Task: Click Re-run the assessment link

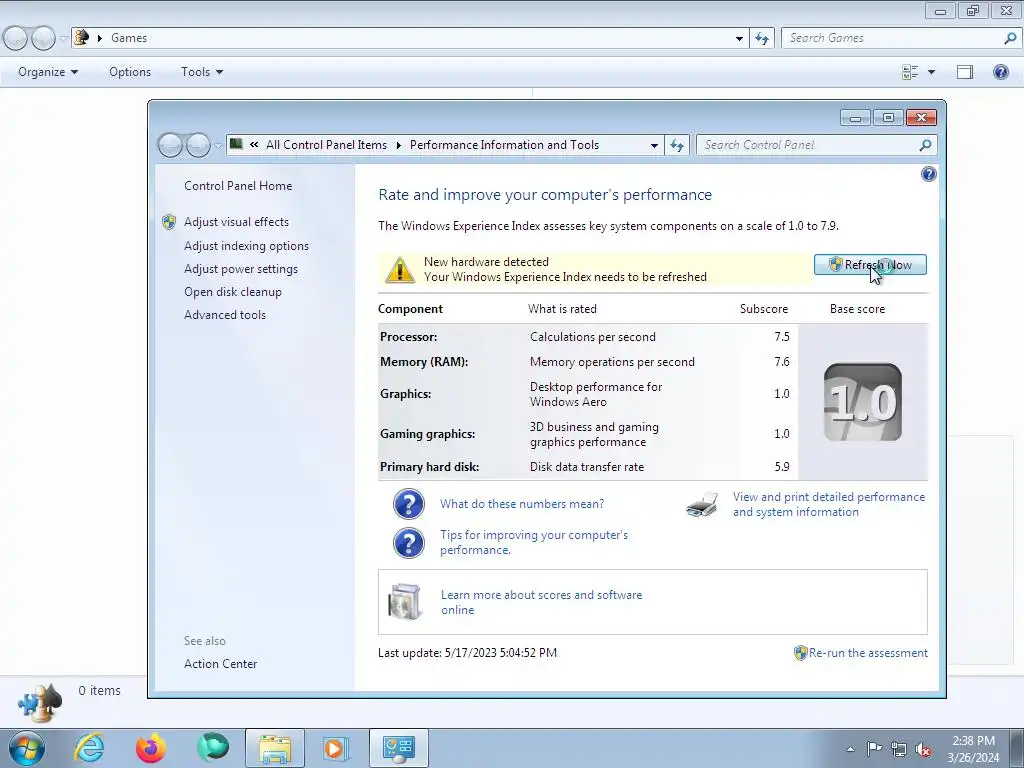Action: pos(868,652)
